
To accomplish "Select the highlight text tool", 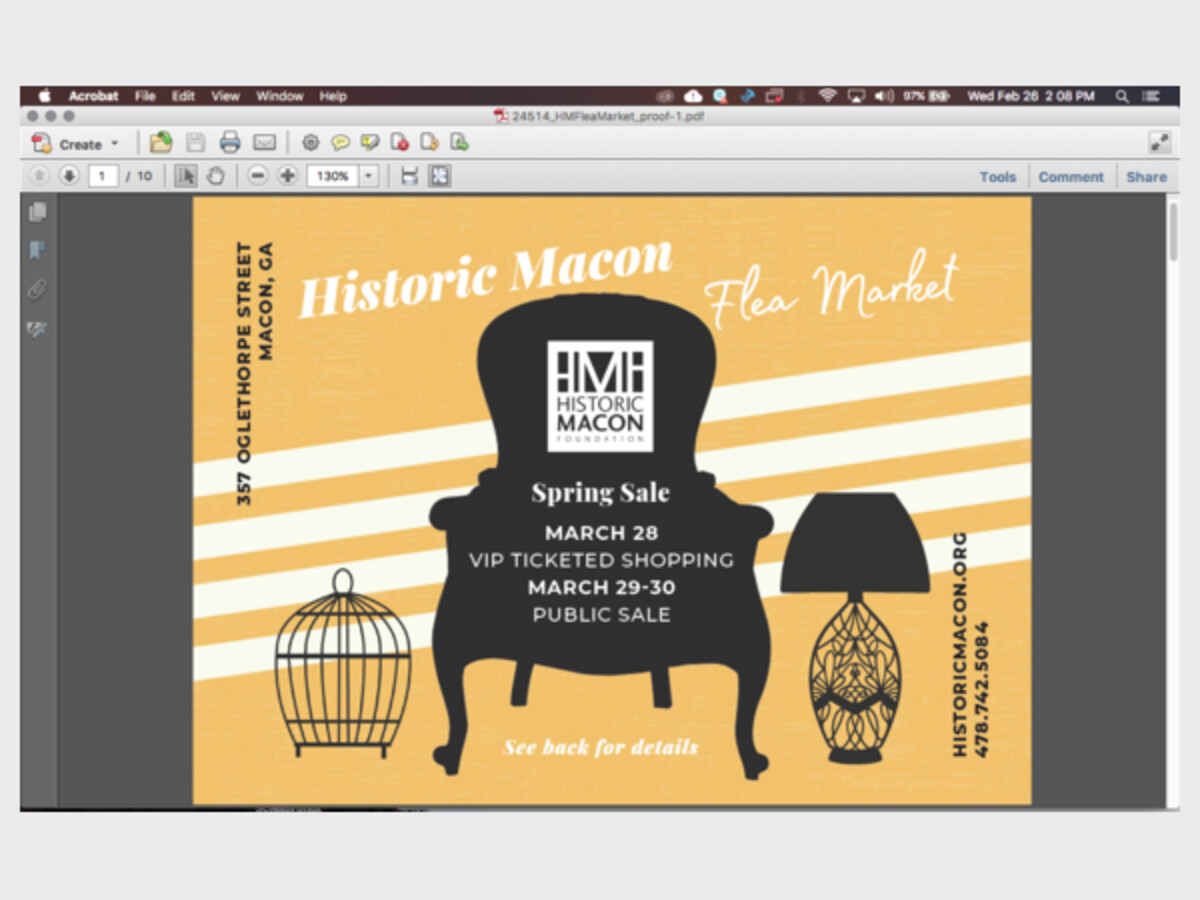I will tap(370, 143).
